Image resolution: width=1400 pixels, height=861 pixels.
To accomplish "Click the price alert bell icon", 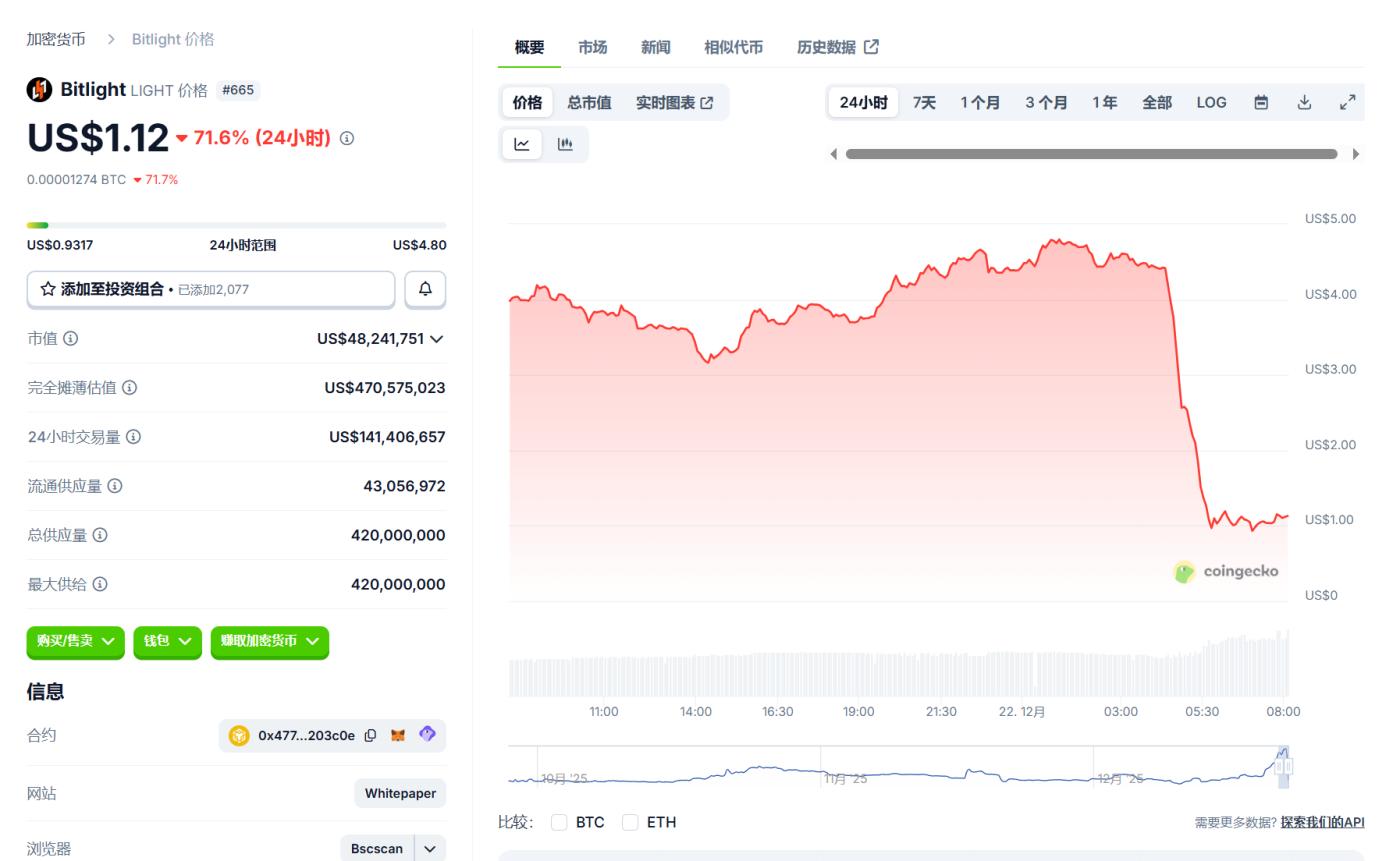I will [425, 289].
